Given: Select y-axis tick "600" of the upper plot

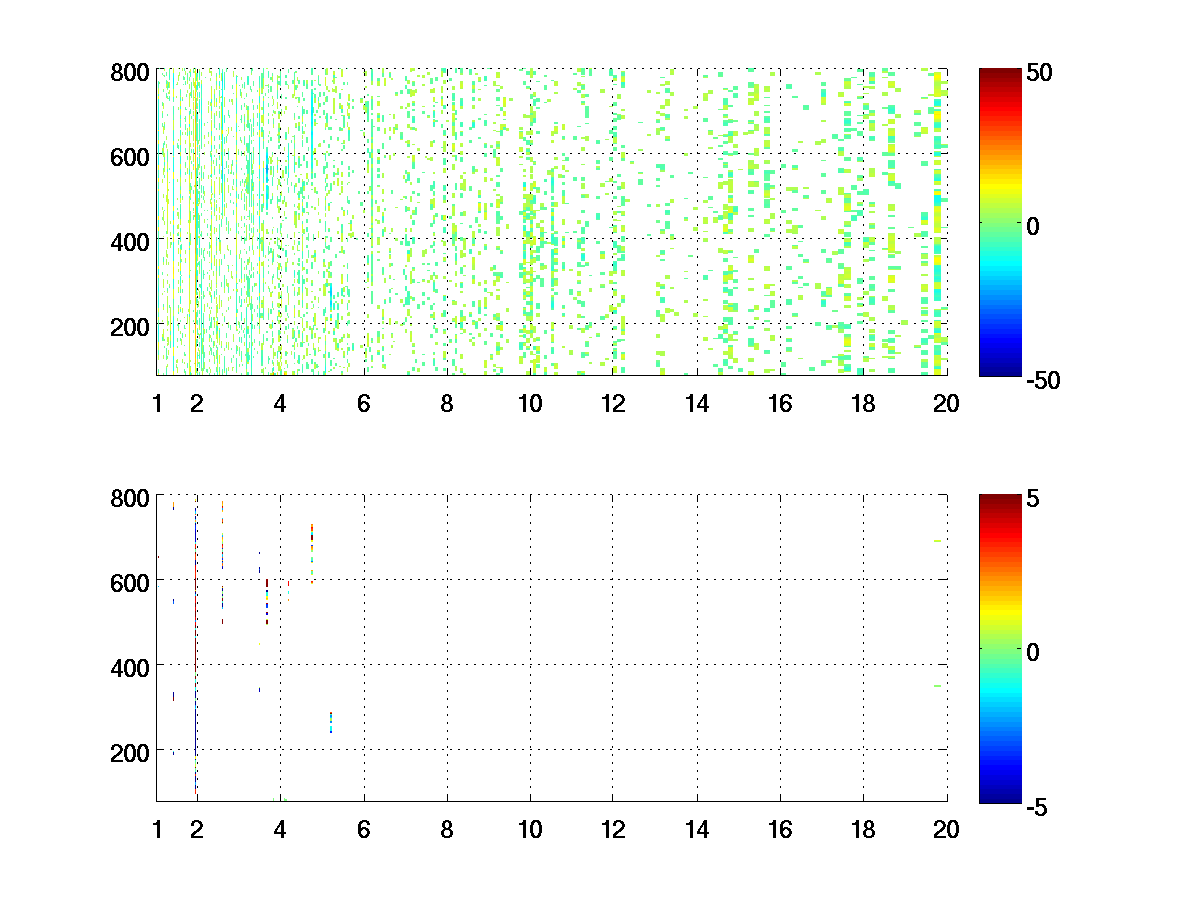Looking at the screenshot, I should pyautogui.click(x=130, y=156).
